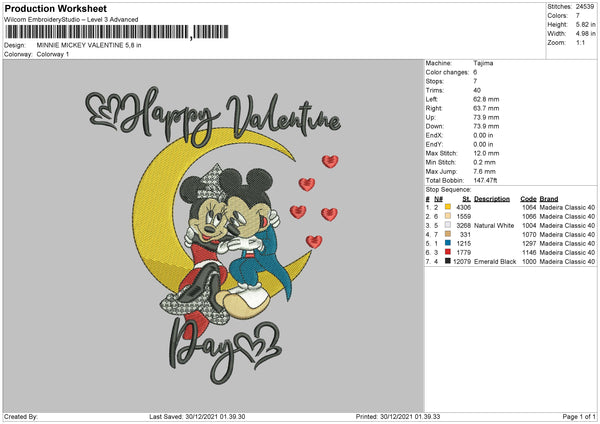Screen dimensions: 600x424
Task: Select 'Wilcom EmbroideryStudio – Level 3 Advanced' text
Action: [x=71, y=20]
